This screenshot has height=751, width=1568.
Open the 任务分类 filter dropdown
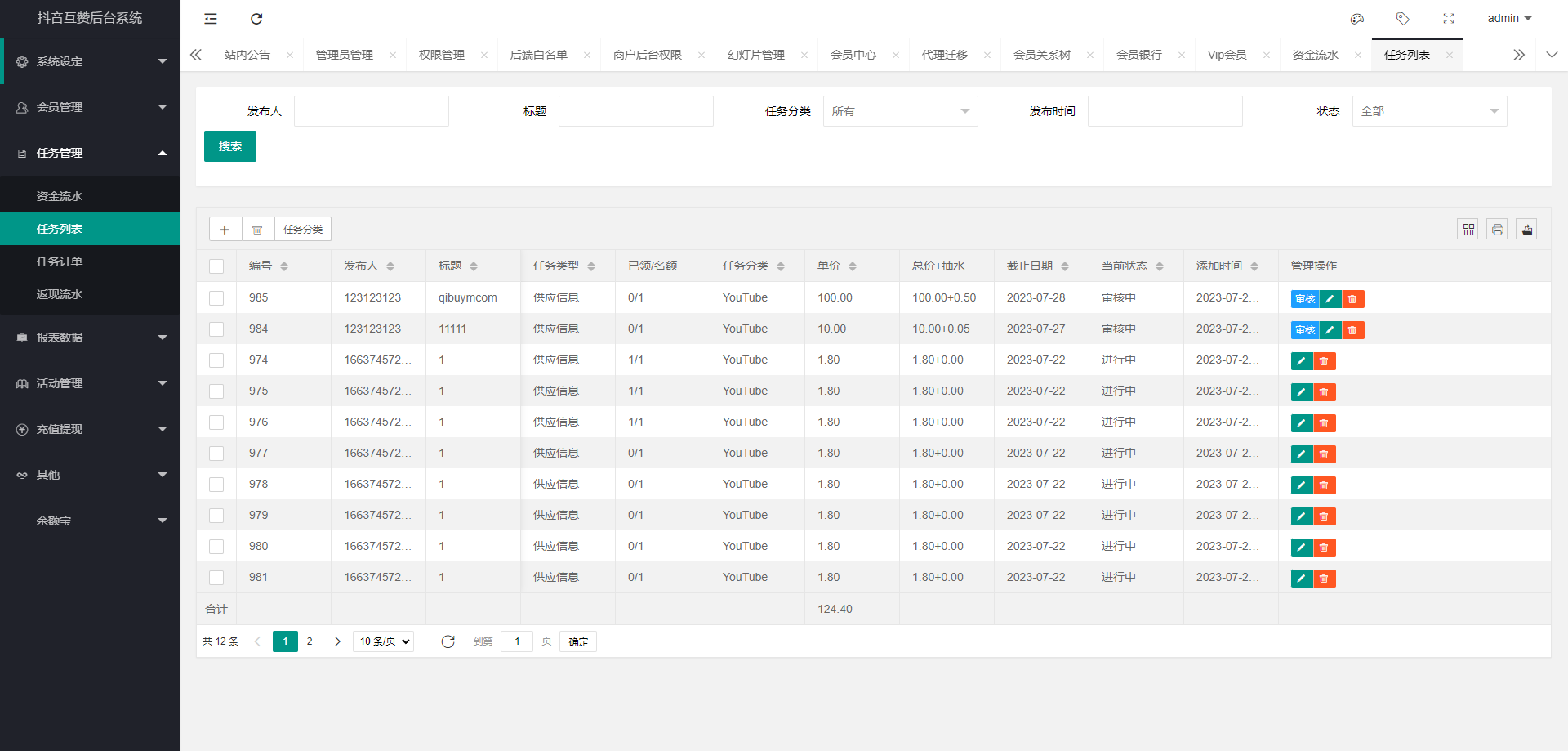[900, 111]
